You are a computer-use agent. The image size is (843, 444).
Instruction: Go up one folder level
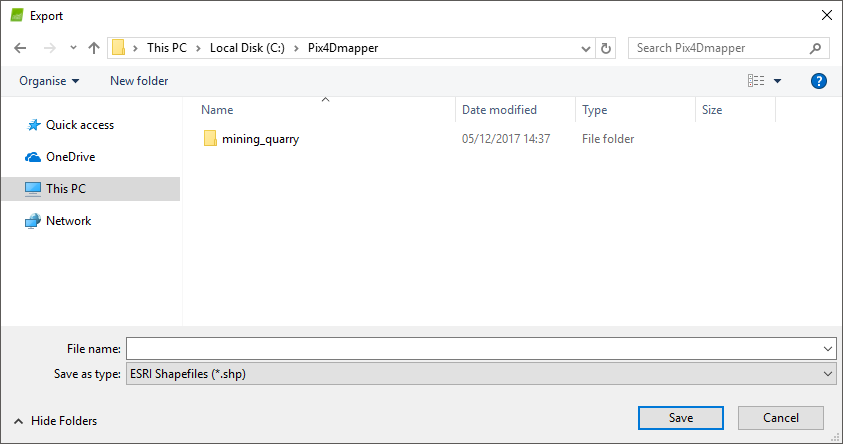tap(94, 48)
